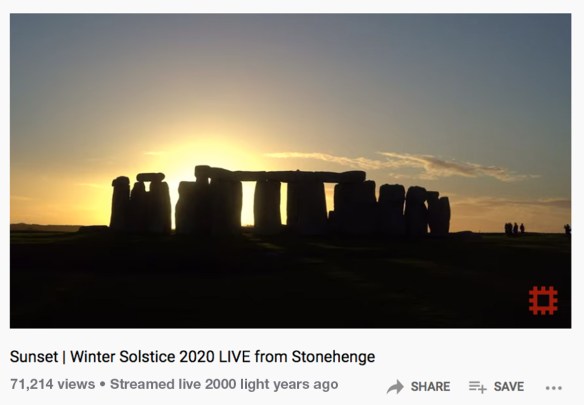Image resolution: width=584 pixels, height=405 pixels.
Task: Click the leftmost standing stone silhouette
Action: tap(120, 203)
